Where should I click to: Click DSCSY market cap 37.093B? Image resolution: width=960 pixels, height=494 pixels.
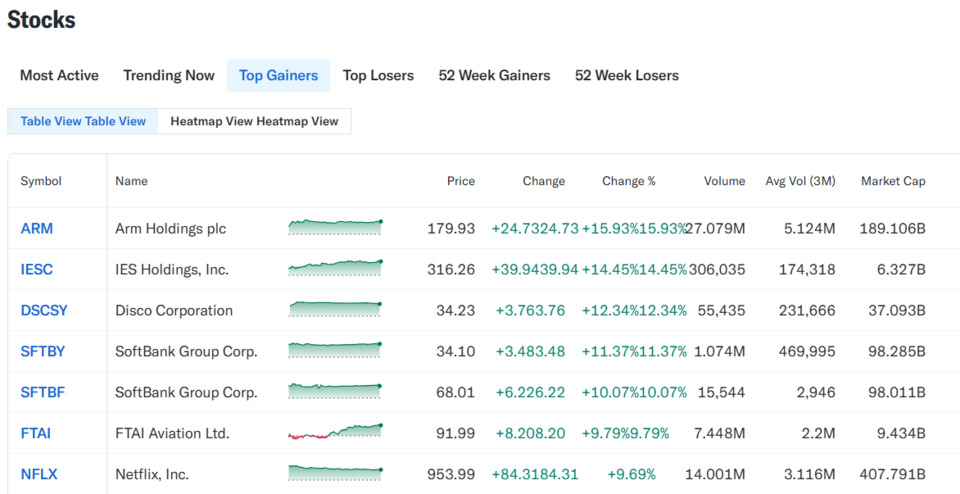pos(897,311)
